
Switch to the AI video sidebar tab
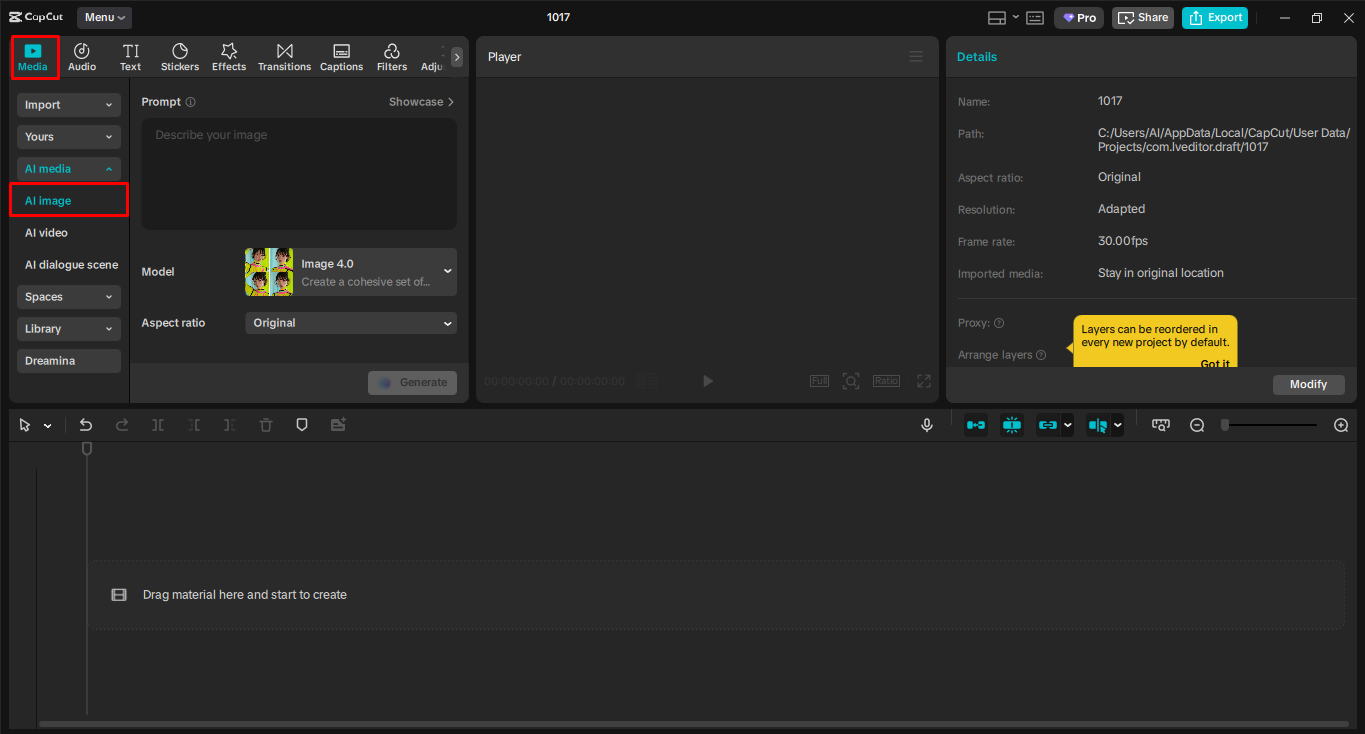point(44,232)
